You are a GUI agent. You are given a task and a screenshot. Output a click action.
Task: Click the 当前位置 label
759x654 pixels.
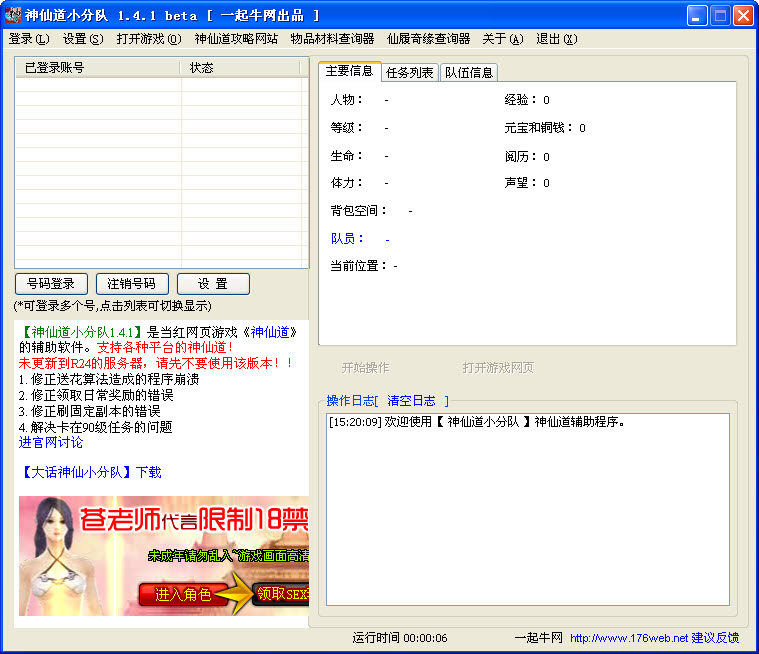[359, 266]
